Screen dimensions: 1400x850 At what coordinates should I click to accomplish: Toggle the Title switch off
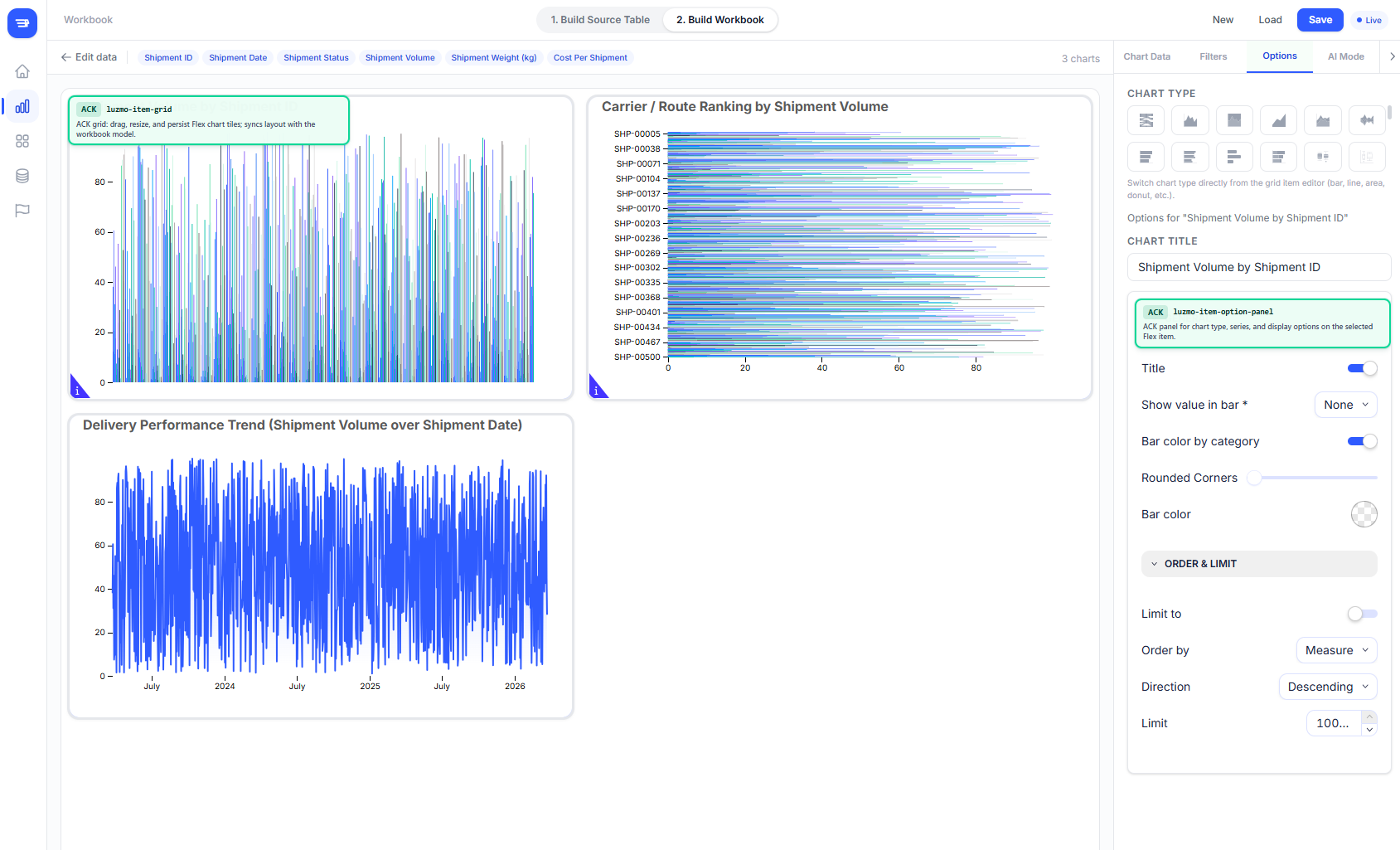(x=1362, y=368)
